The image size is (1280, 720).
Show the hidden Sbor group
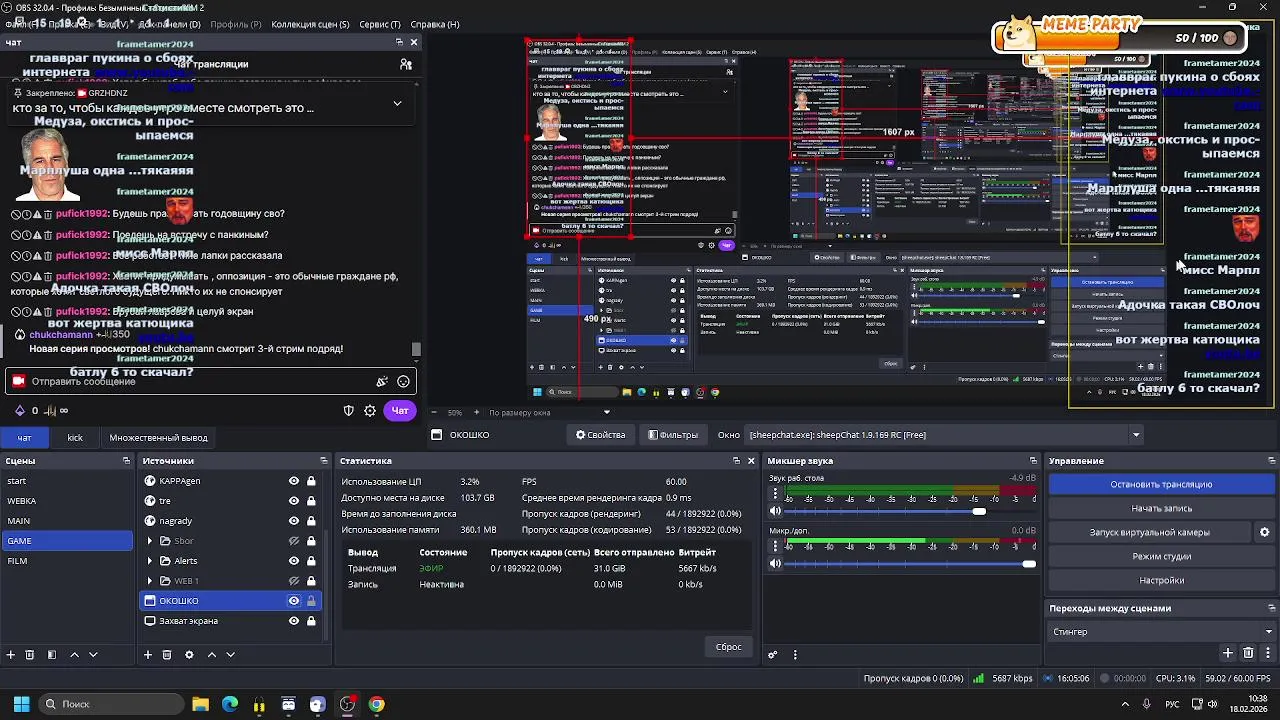(x=294, y=541)
